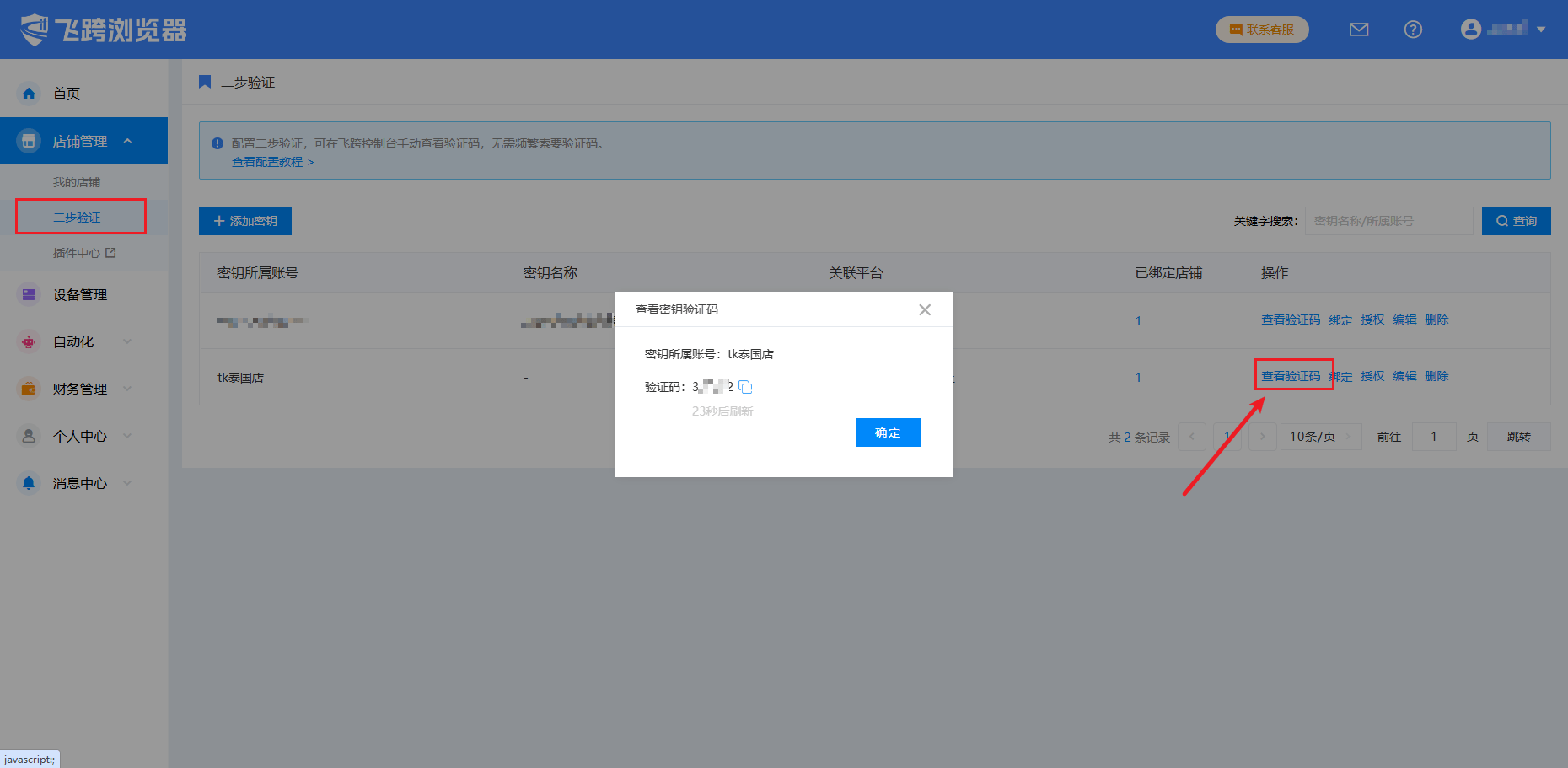The image size is (1568, 768).
Task: Click the 添加密钥 add key button
Action: coord(245,221)
